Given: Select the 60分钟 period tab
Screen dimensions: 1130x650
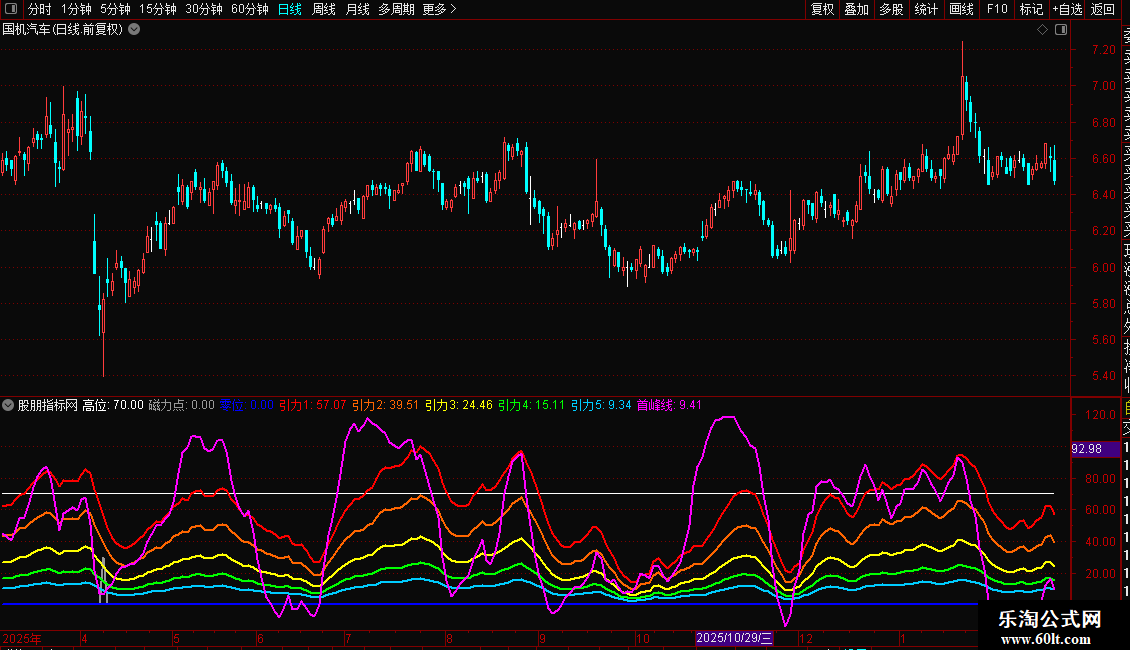Looking at the screenshot, I should pos(249,9).
